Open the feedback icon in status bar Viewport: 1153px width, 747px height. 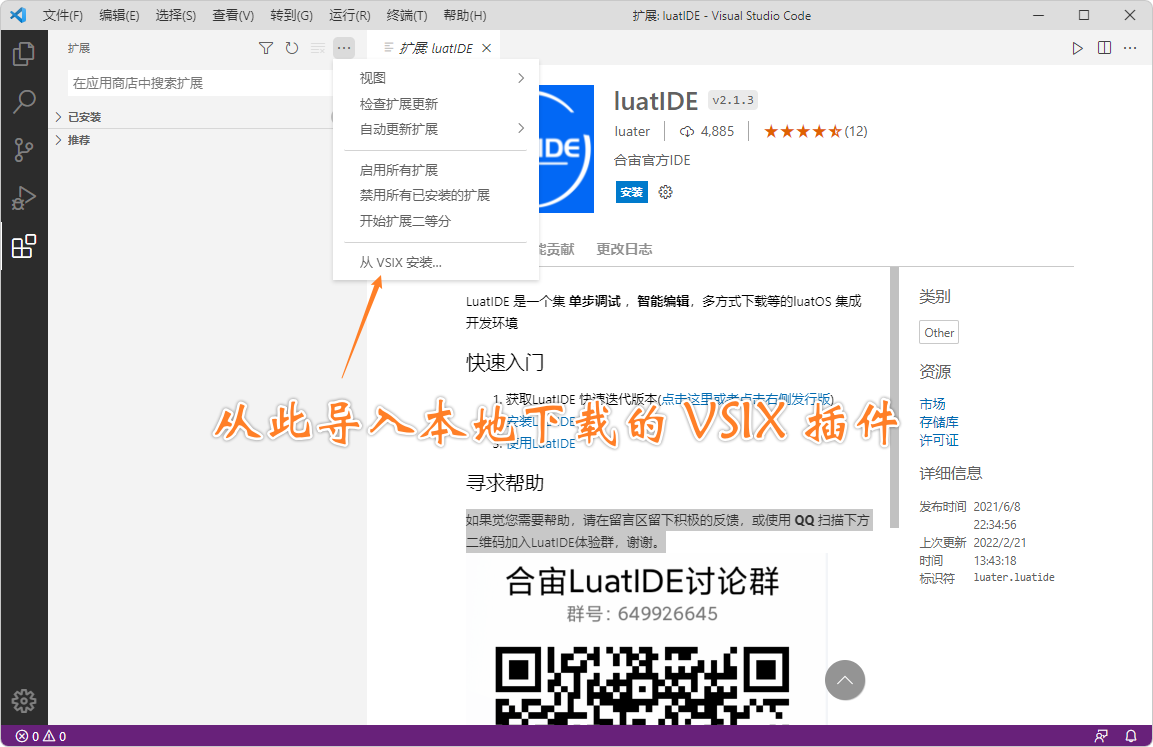click(x=1101, y=736)
